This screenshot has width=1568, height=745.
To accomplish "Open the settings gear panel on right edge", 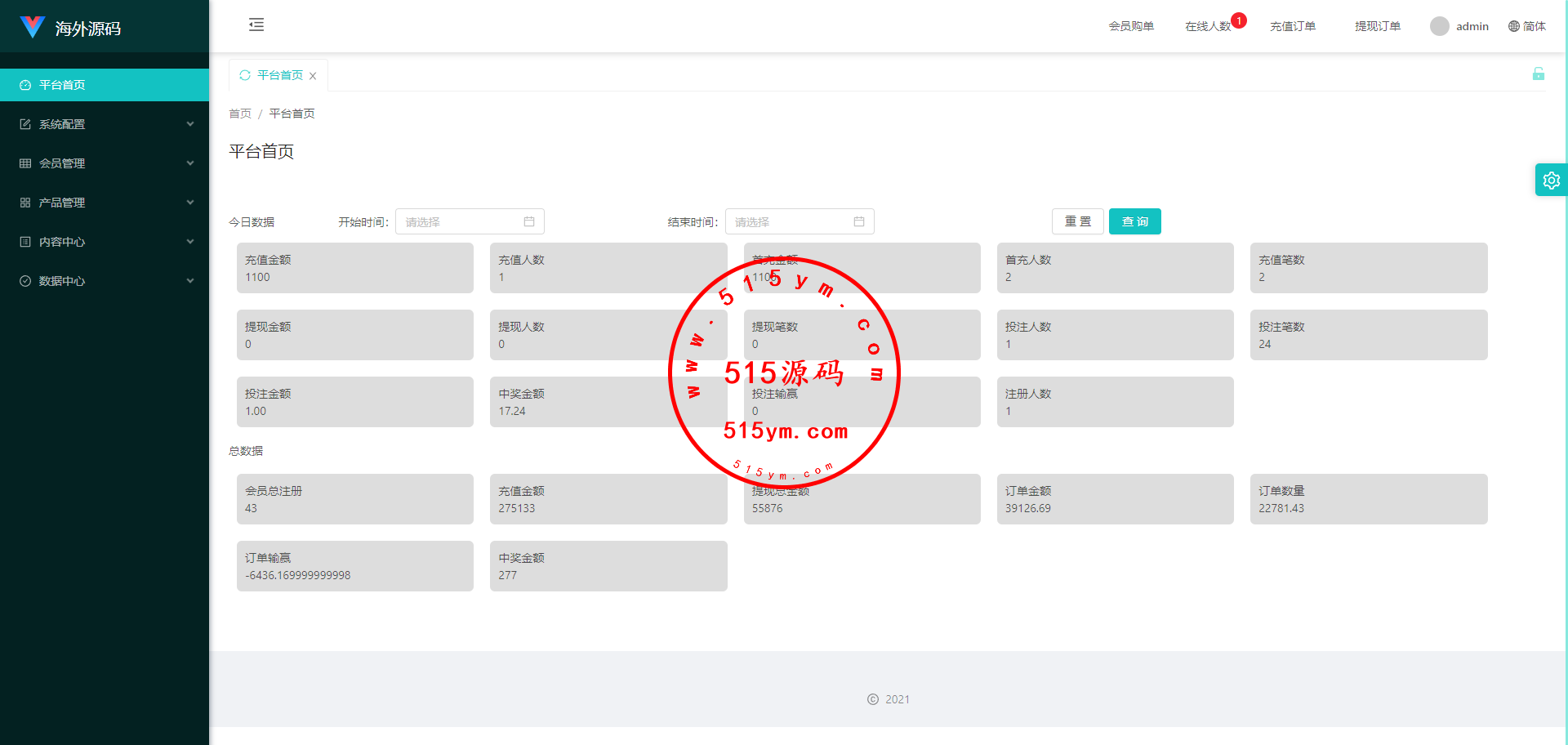I will pos(1551,181).
